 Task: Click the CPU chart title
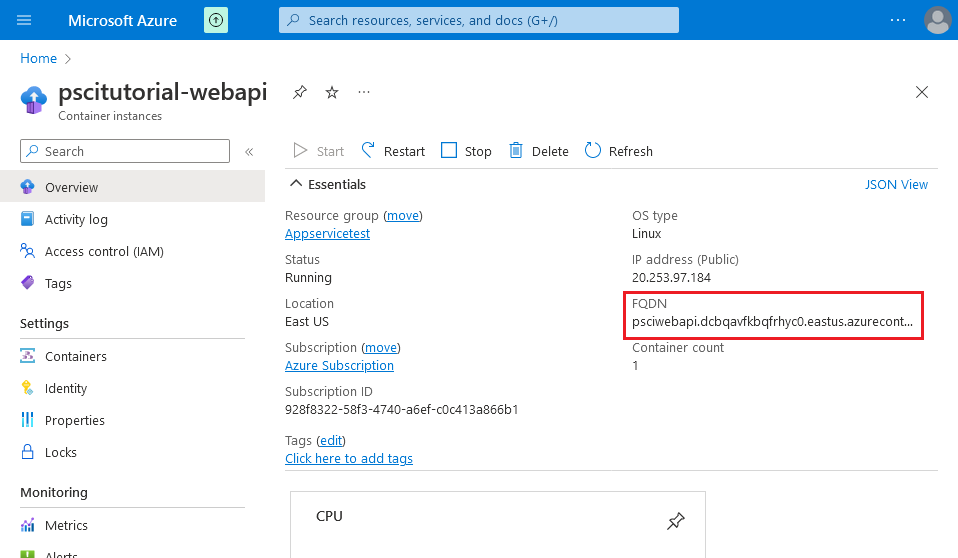point(329,516)
